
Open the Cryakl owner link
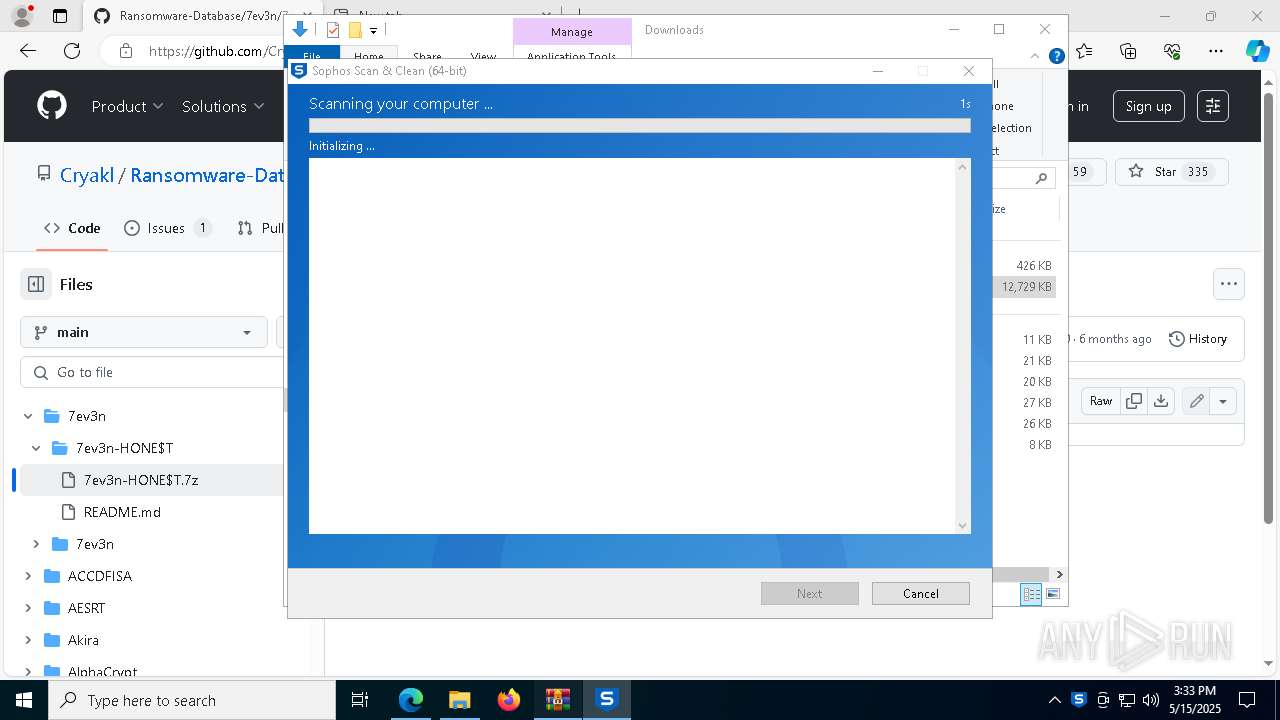pyautogui.click(x=87, y=175)
